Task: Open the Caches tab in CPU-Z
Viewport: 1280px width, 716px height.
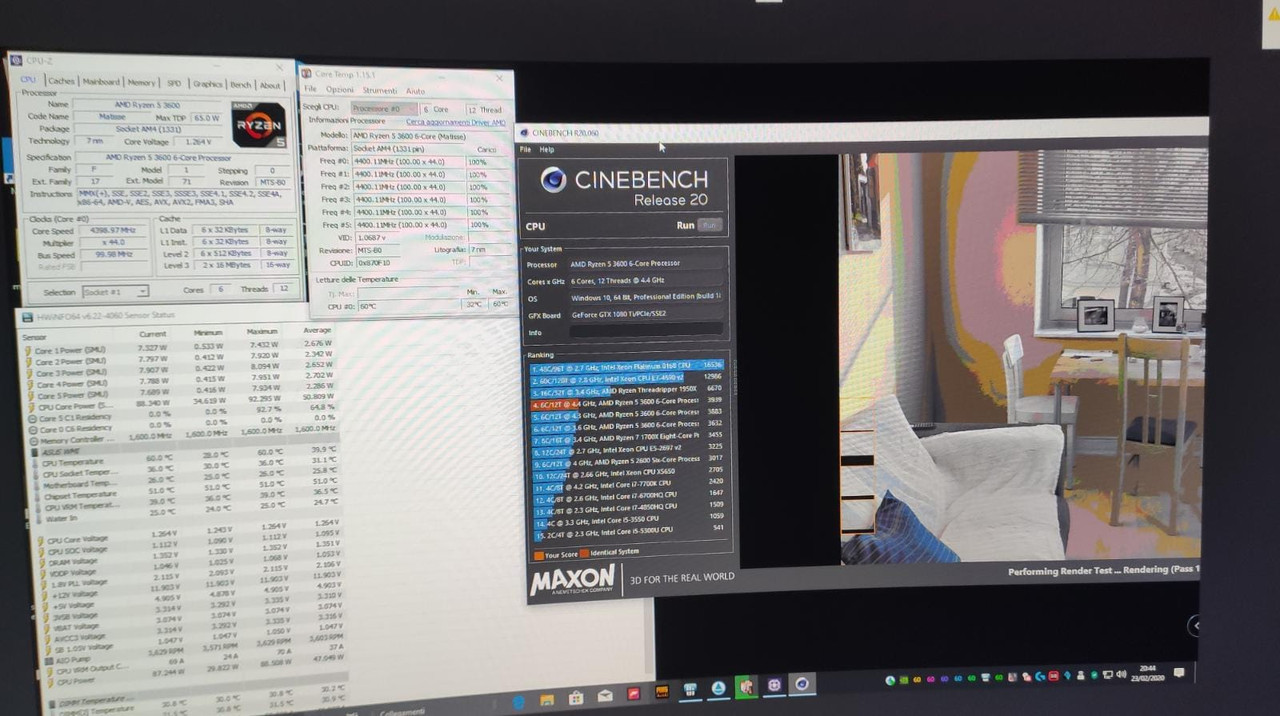Action: coord(61,81)
